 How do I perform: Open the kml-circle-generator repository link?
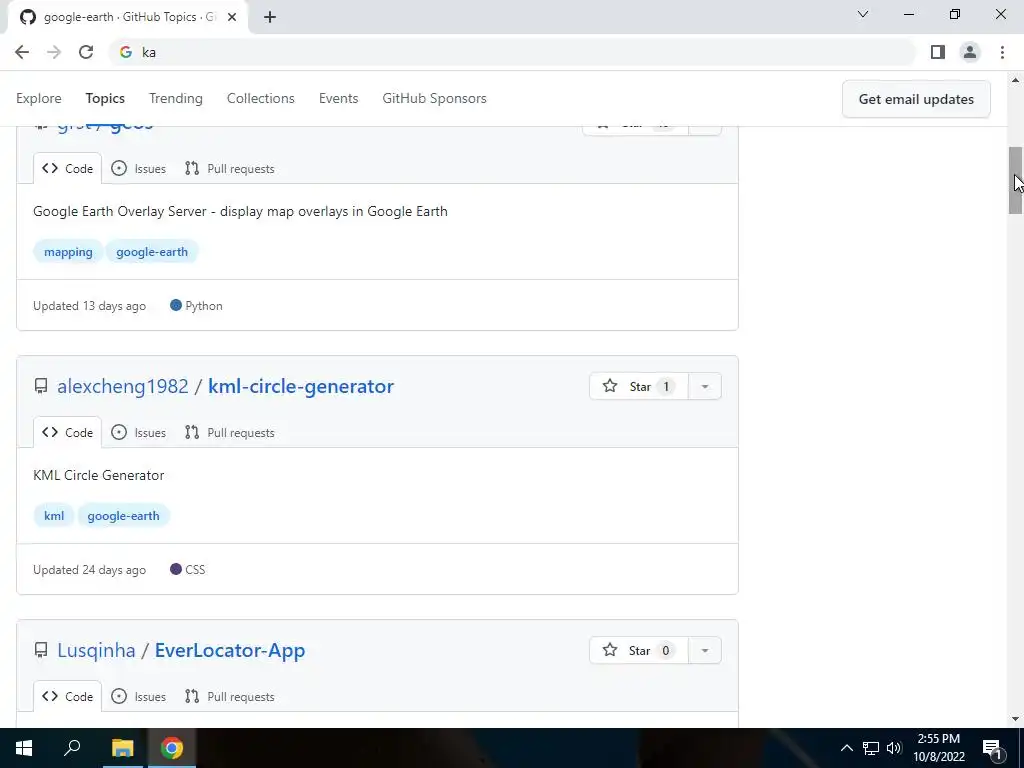301,386
